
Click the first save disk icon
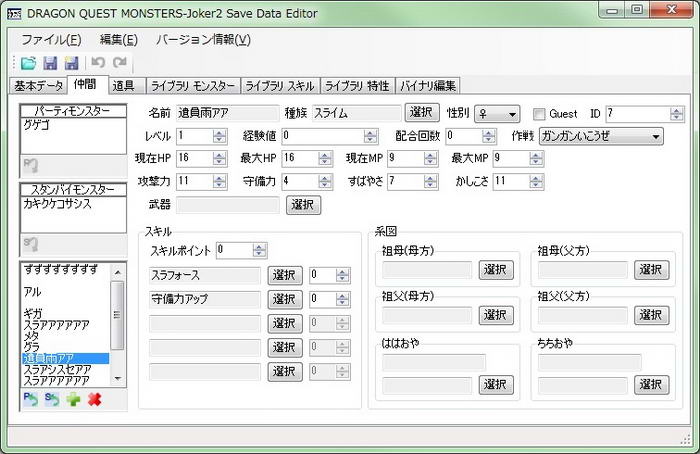(x=49, y=63)
